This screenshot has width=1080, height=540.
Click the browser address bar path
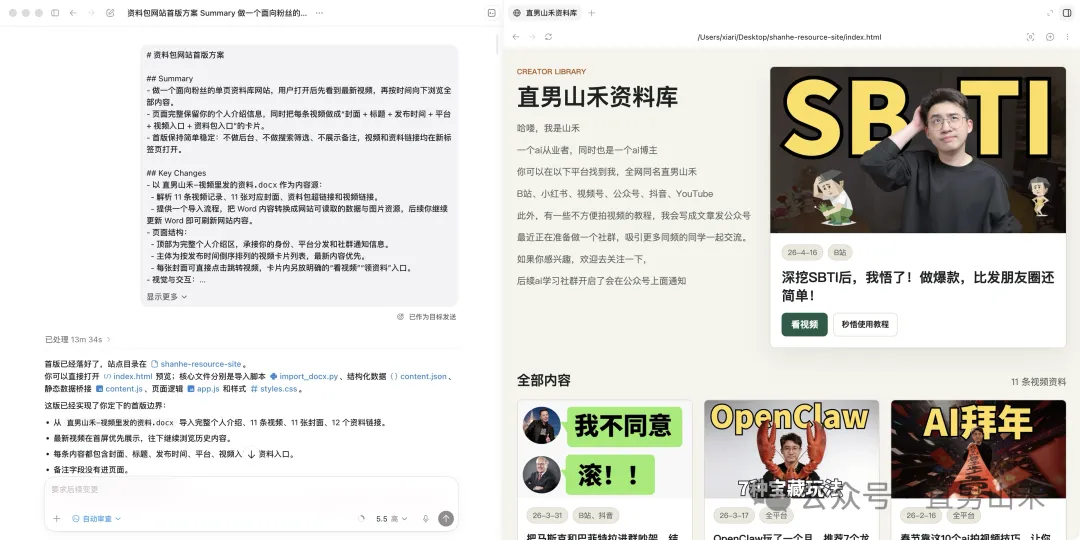point(789,37)
